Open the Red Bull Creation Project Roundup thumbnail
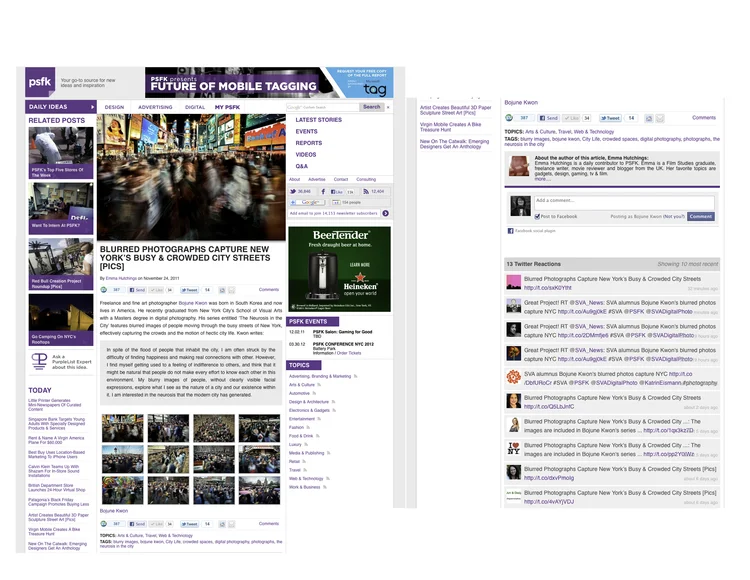Image resolution: width=750 pixels, height=580 pixels. 61,264
